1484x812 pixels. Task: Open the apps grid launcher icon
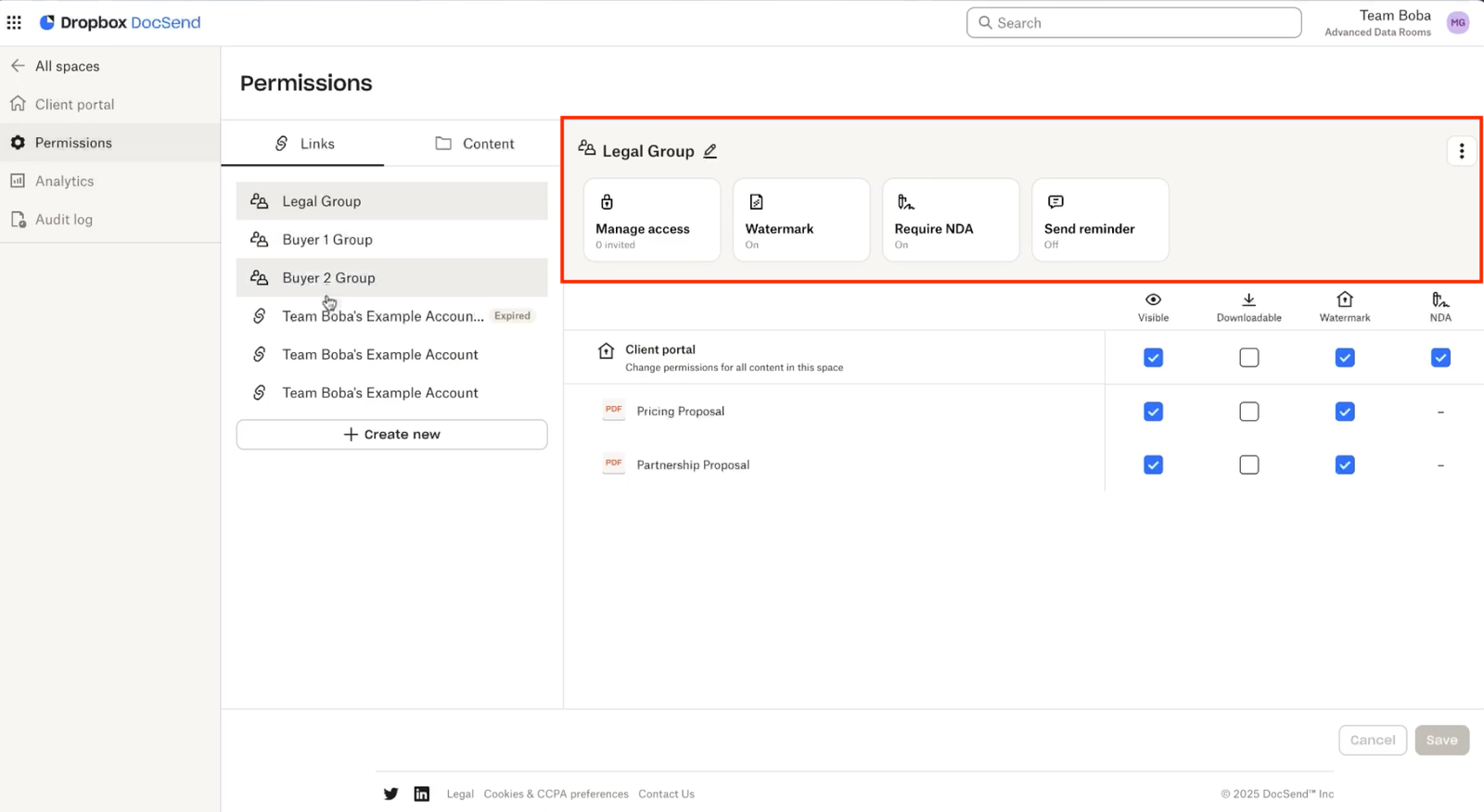point(14,22)
